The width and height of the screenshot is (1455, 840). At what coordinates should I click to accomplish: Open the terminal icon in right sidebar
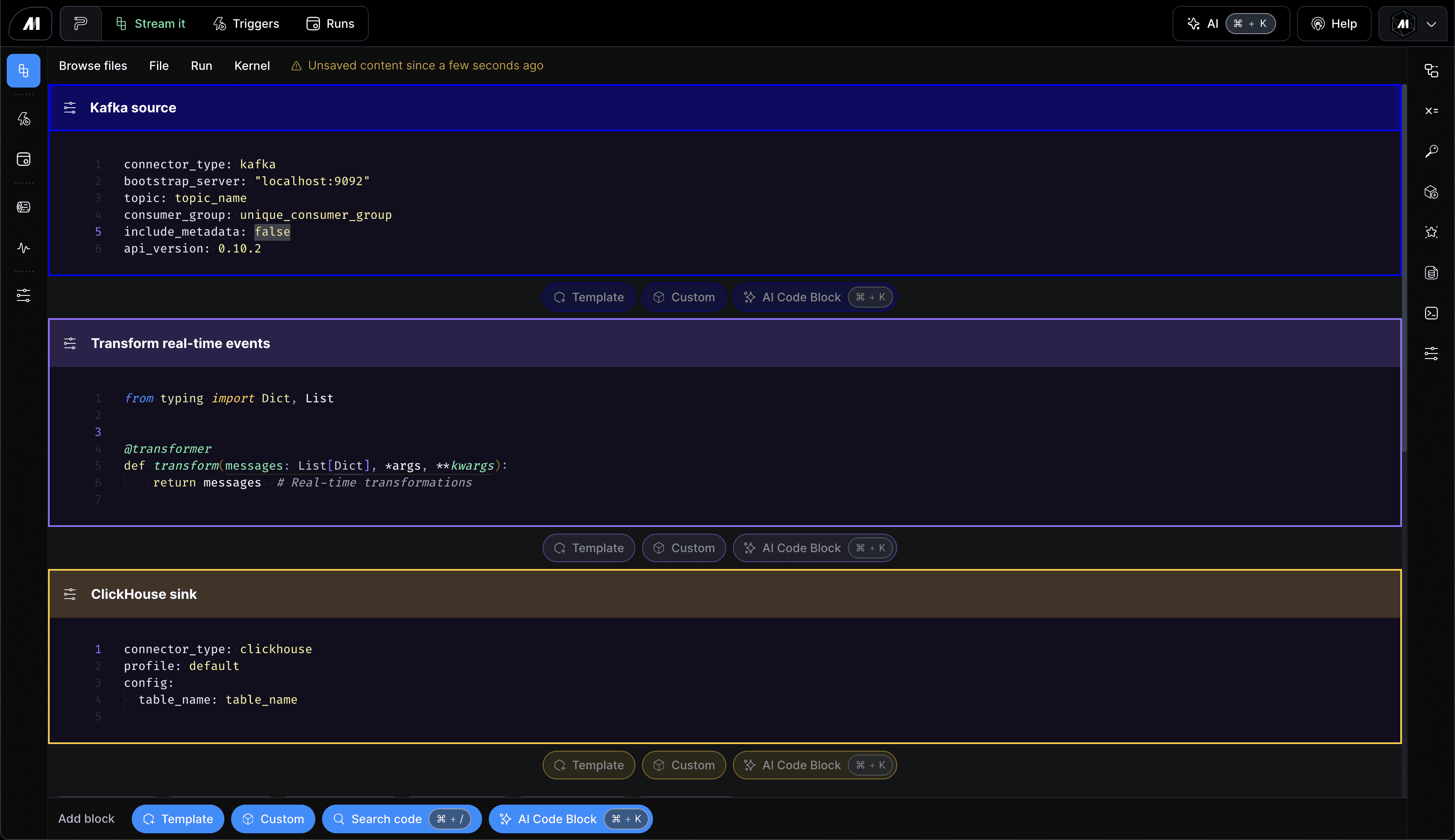(x=1431, y=313)
